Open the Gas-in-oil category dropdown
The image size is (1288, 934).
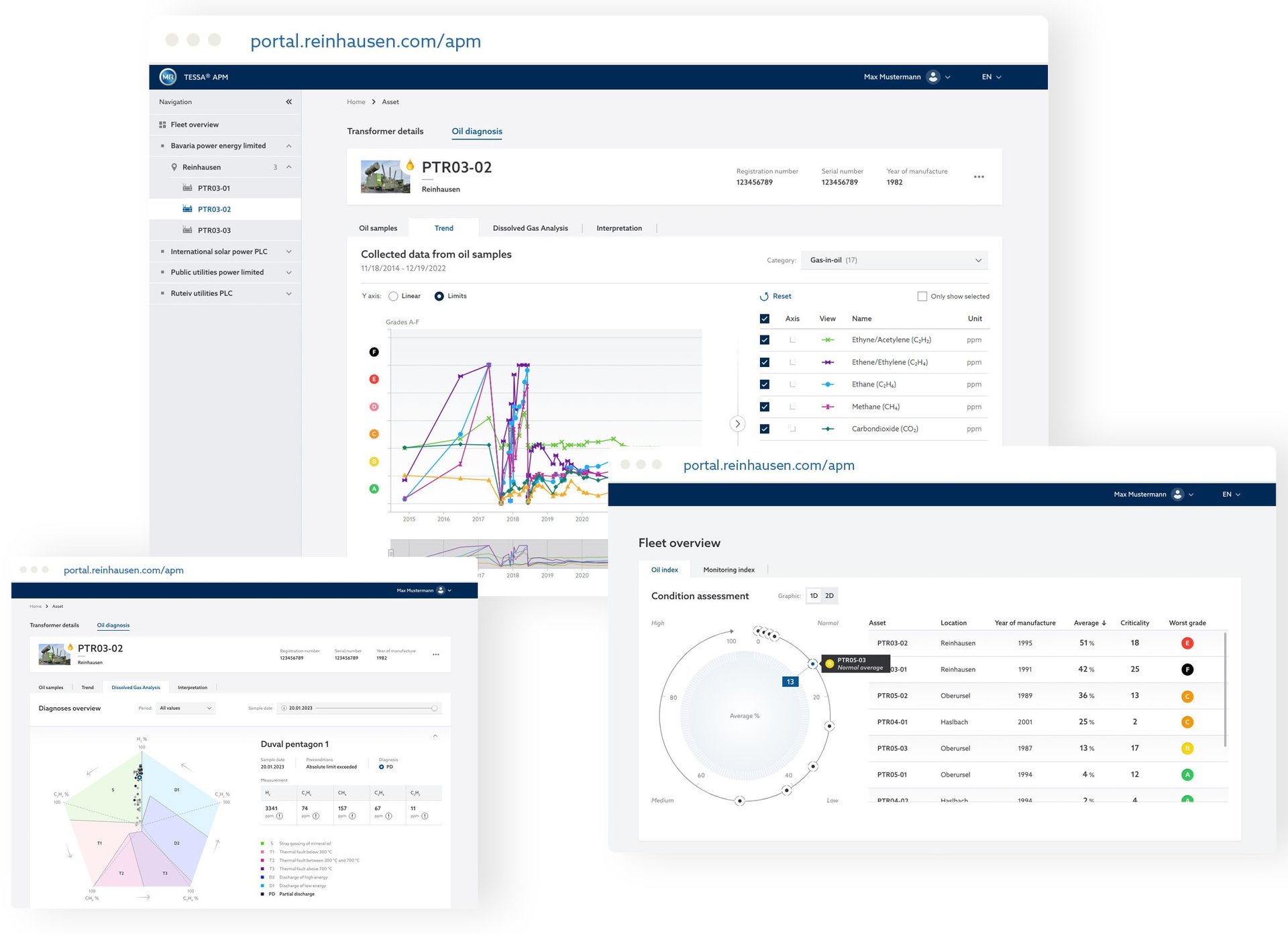tap(894, 260)
